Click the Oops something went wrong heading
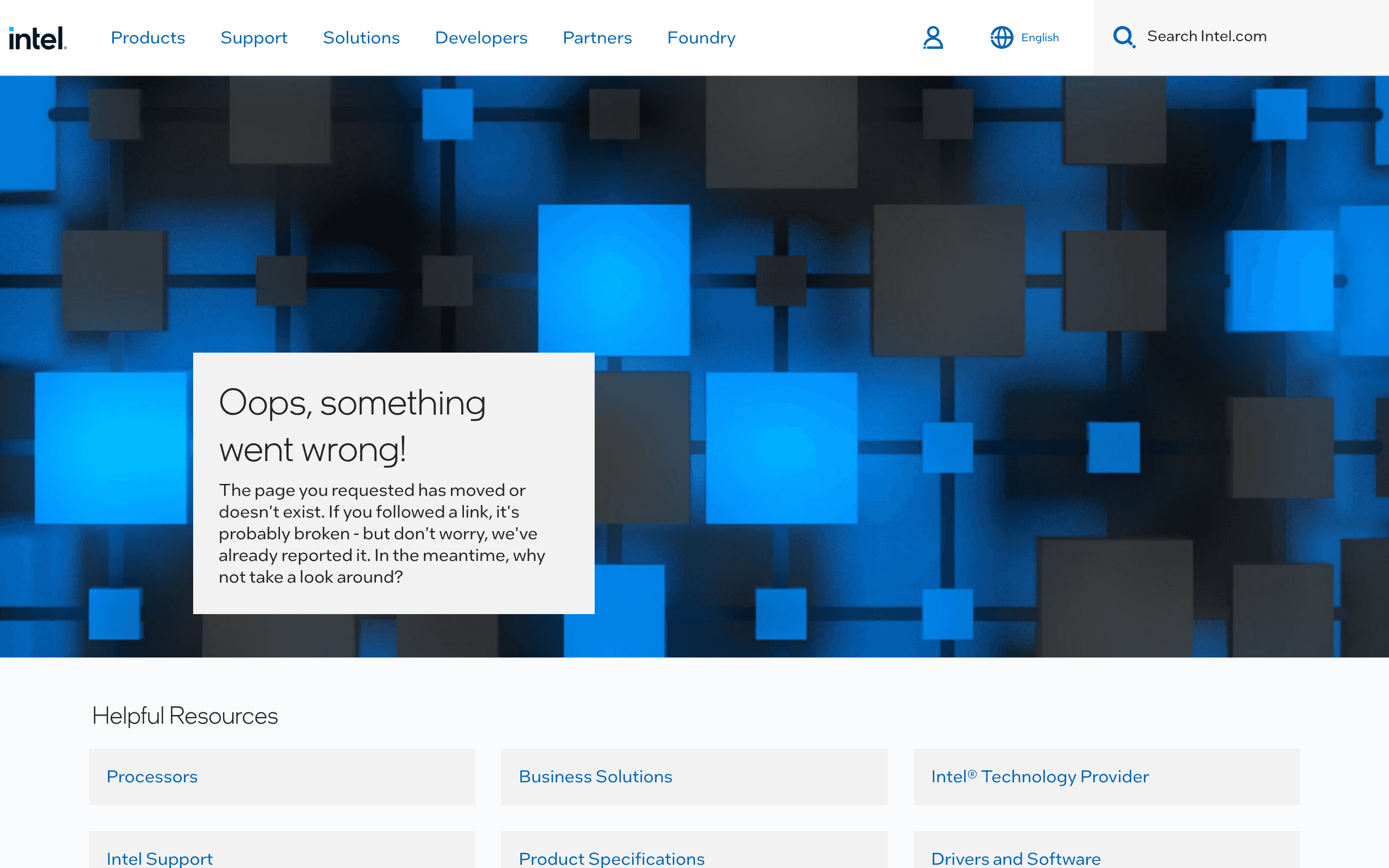Screen dimensions: 1389x868 click(x=353, y=425)
